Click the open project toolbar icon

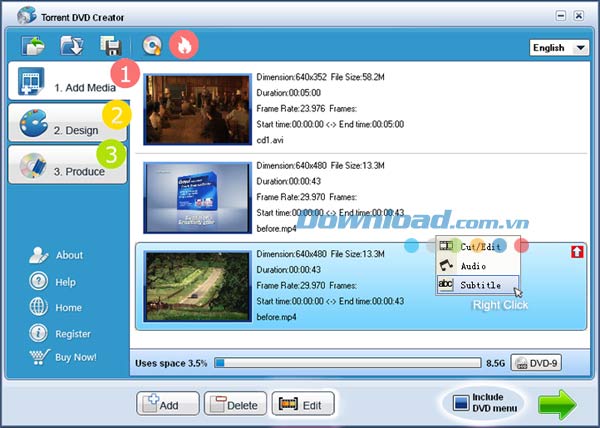[x=33, y=46]
